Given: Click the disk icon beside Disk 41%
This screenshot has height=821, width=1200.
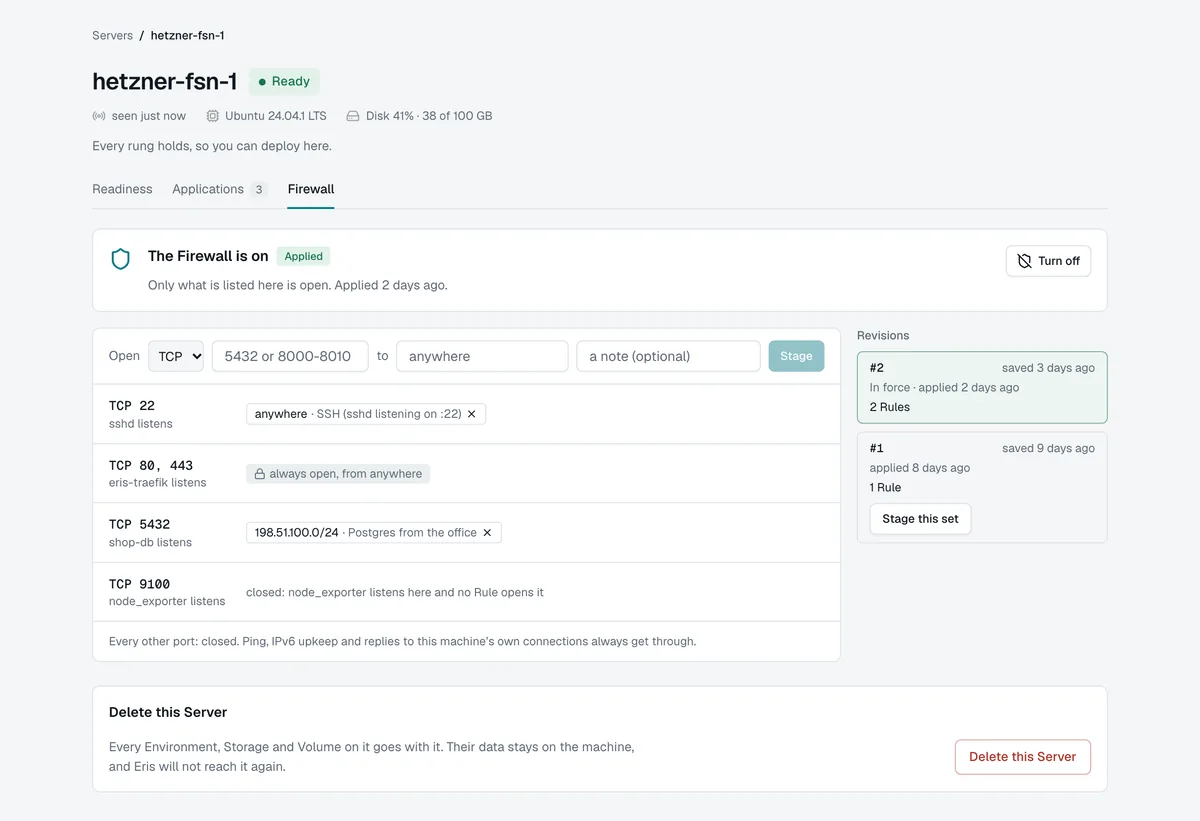Looking at the screenshot, I should pyautogui.click(x=353, y=116).
